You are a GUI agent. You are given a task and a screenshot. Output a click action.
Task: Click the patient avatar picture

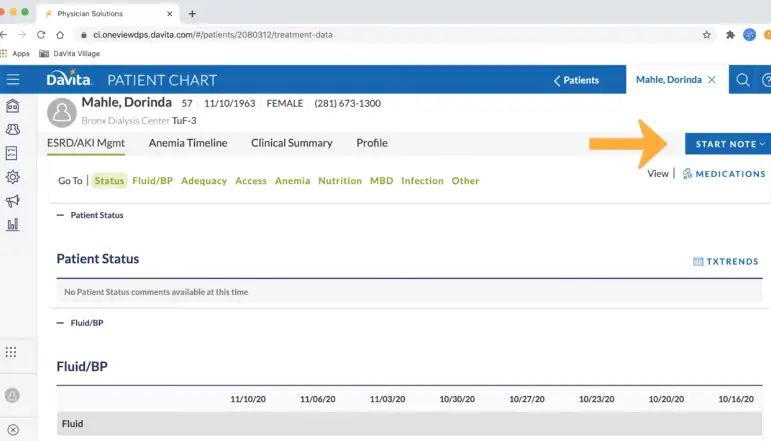(x=61, y=112)
